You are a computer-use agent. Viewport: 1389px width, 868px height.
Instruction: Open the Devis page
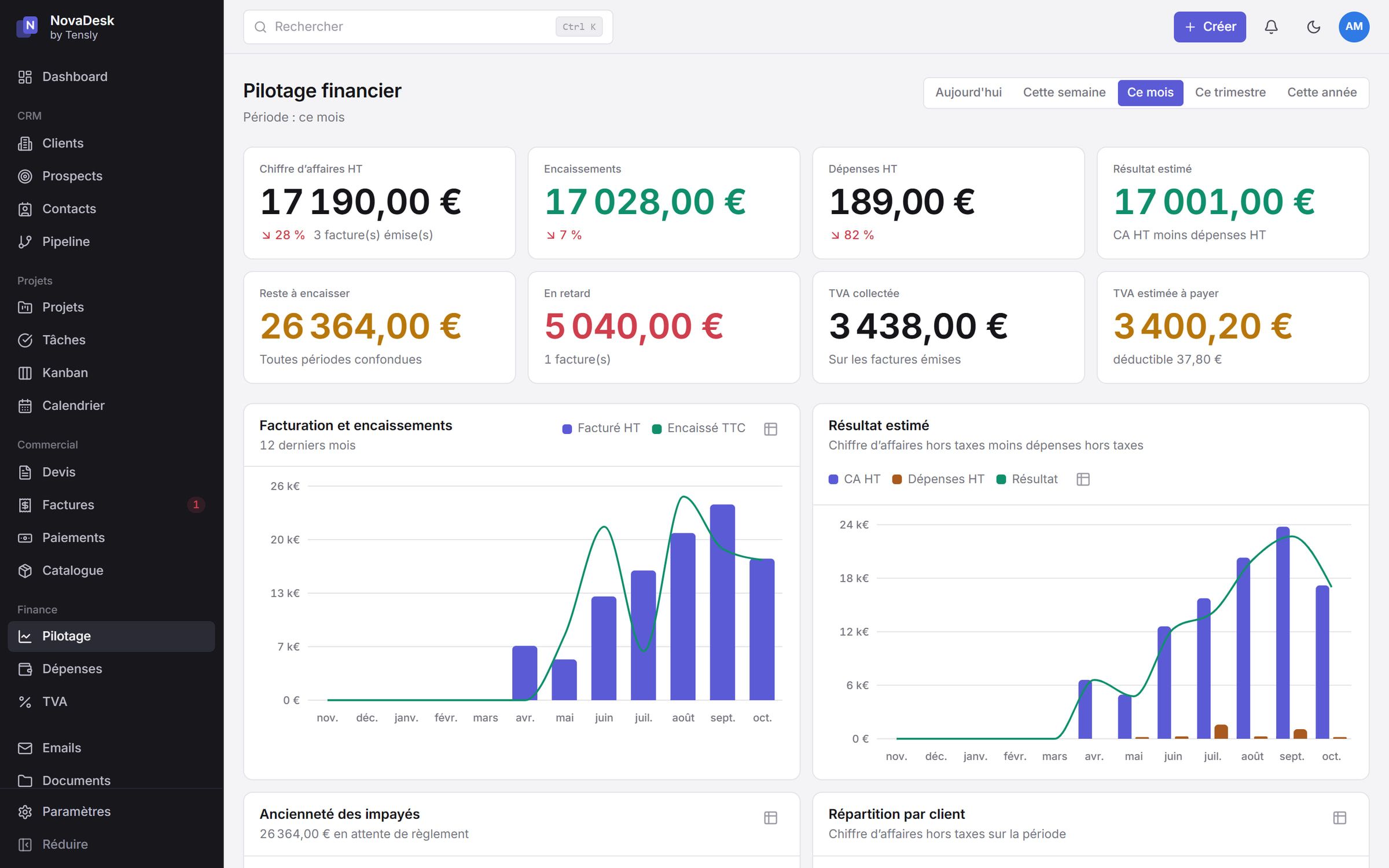[111, 472]
